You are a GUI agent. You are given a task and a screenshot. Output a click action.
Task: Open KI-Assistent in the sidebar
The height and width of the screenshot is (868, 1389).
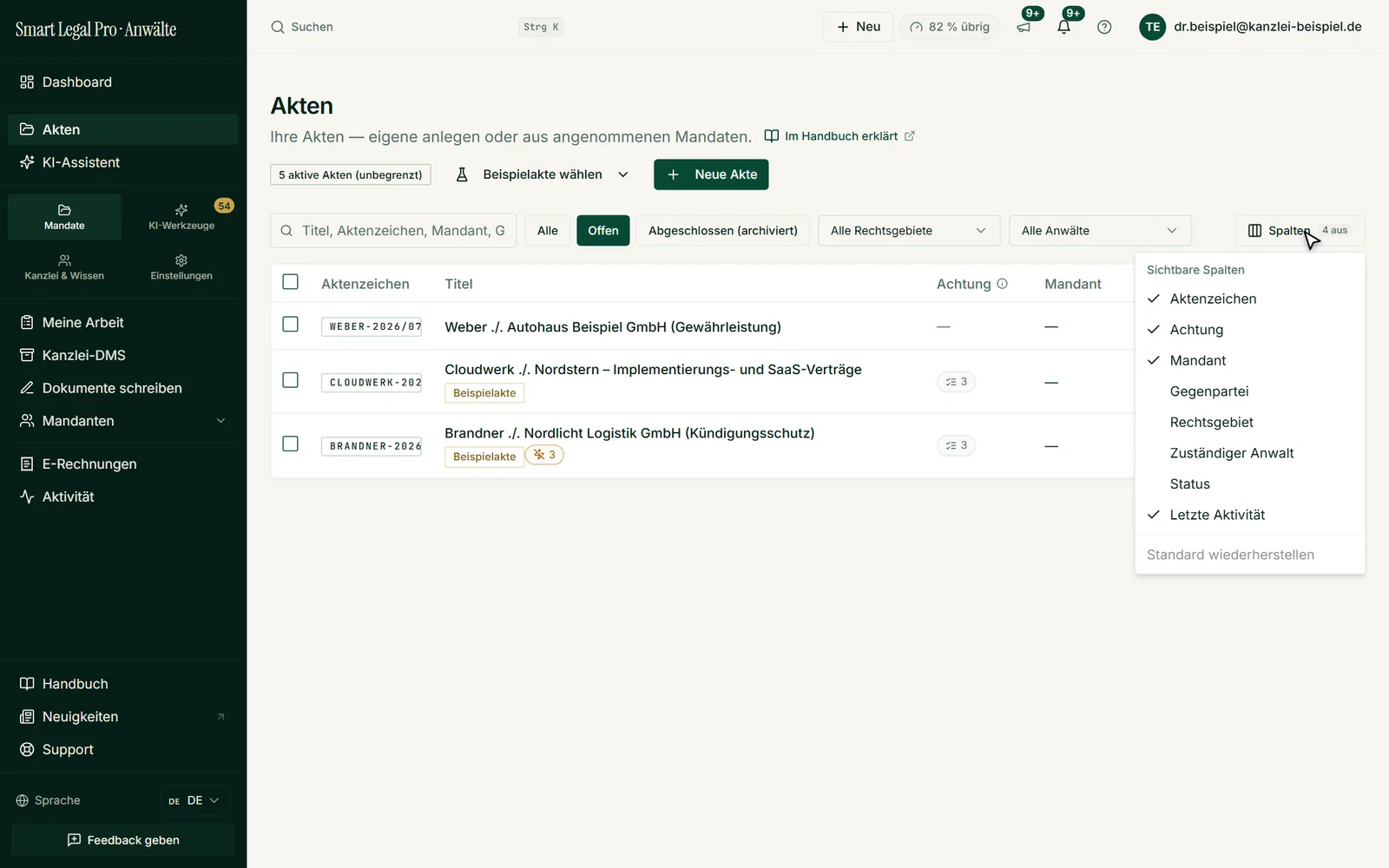(x=123, y=162)
